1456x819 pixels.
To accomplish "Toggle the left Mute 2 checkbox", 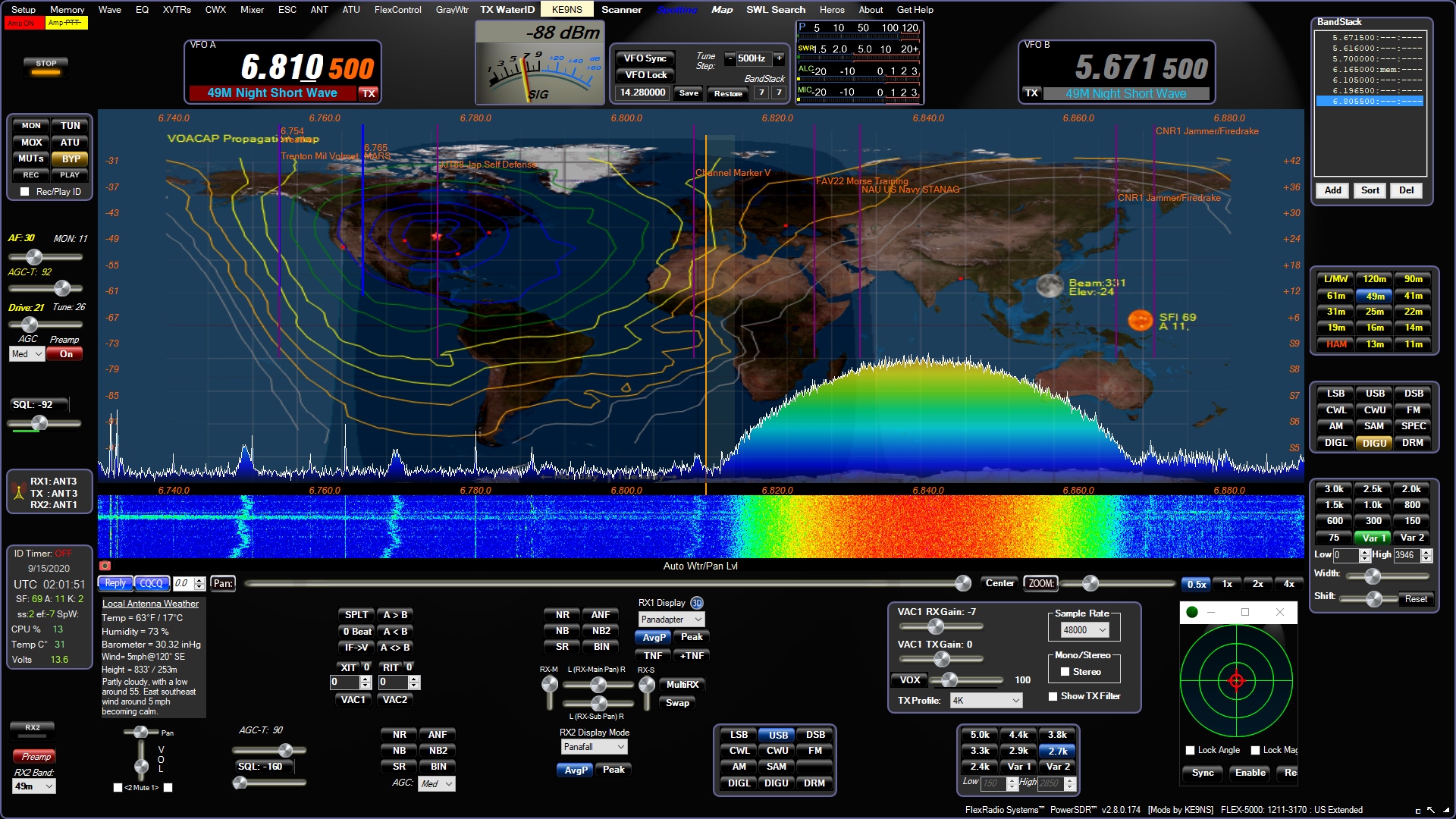I will coord(118,787).
